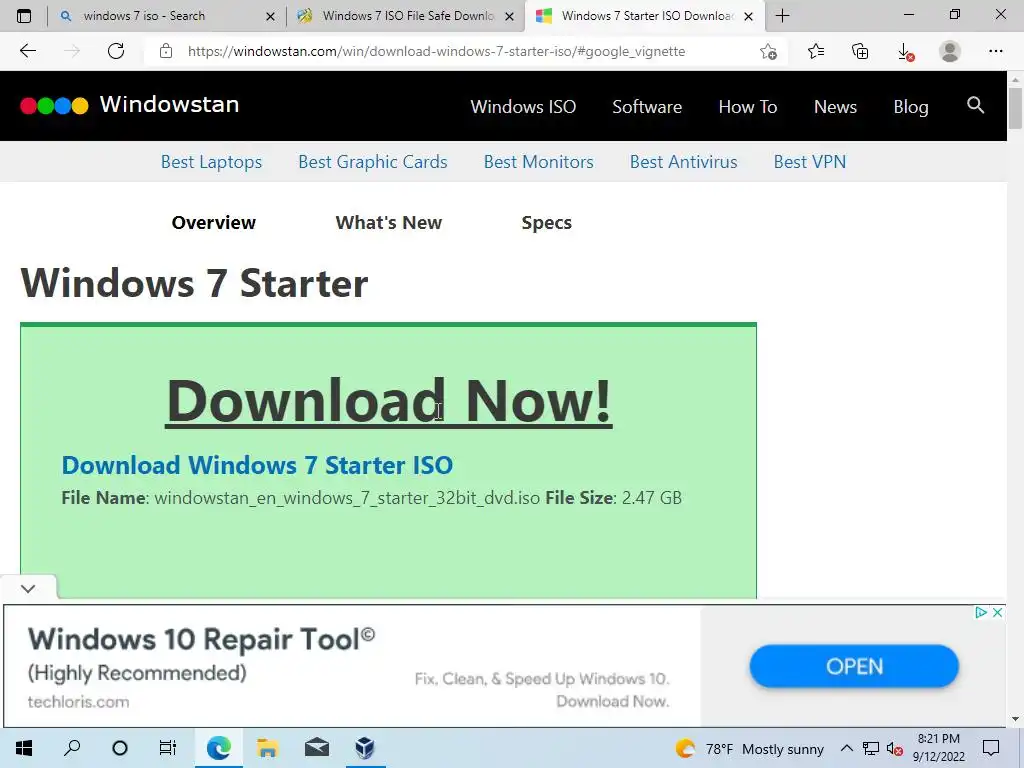This screenshot has width=1024, height=768.
Task: Open the Best Antivirus link
Action: pos(684,162)
